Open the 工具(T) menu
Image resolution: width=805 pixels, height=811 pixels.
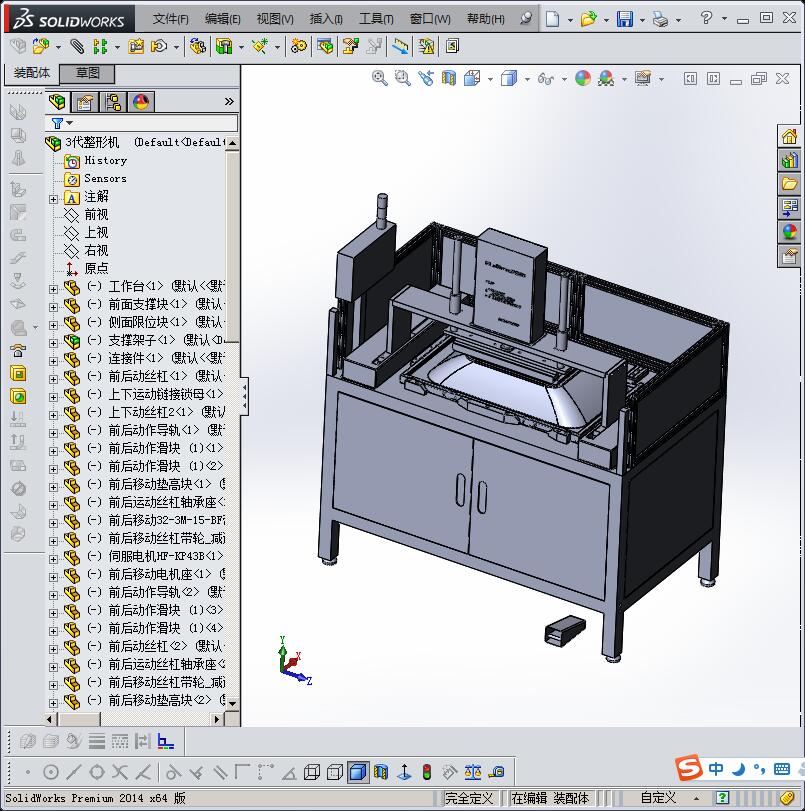coord(377,20)
